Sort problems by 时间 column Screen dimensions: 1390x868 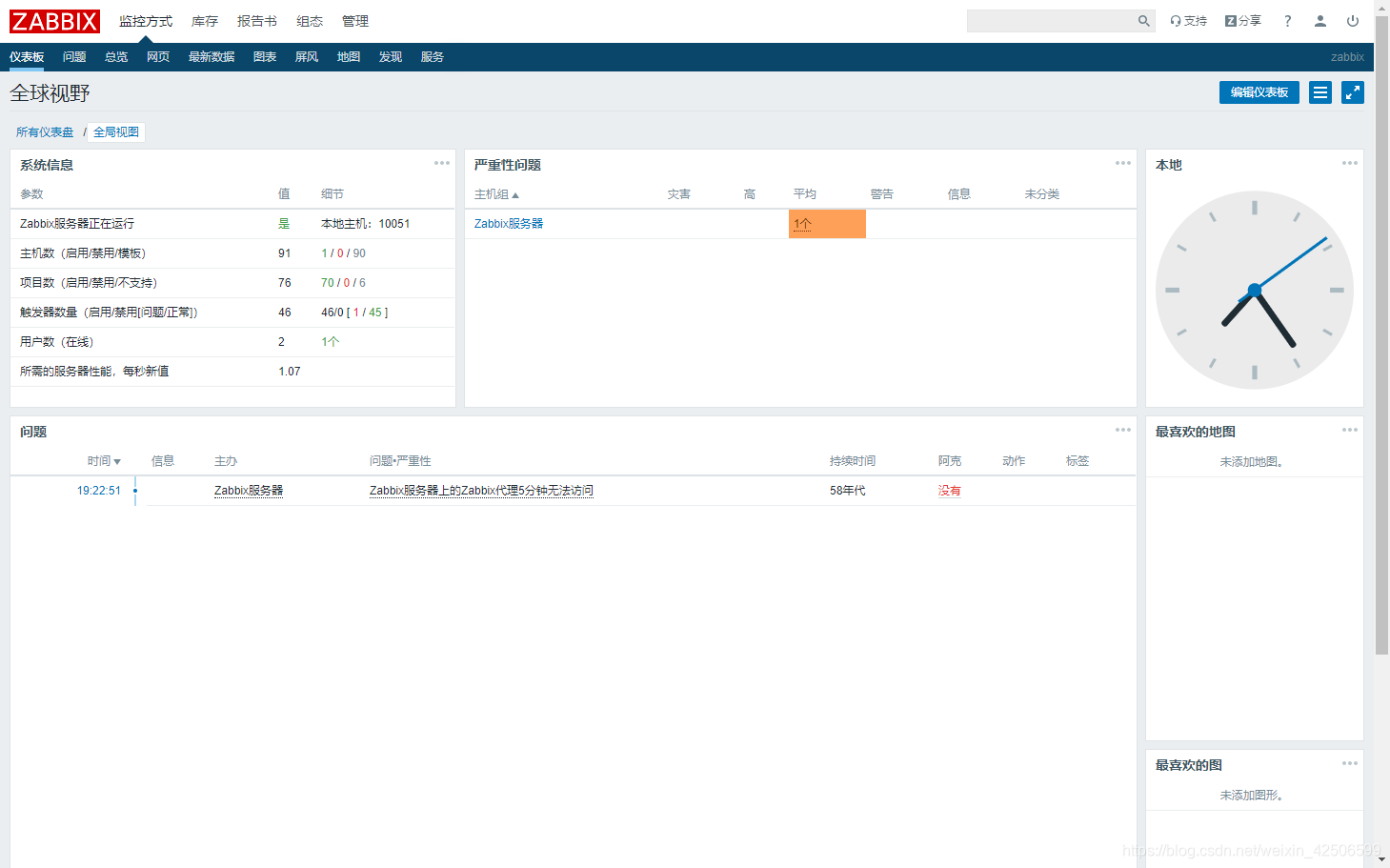[x=104, y=461]
